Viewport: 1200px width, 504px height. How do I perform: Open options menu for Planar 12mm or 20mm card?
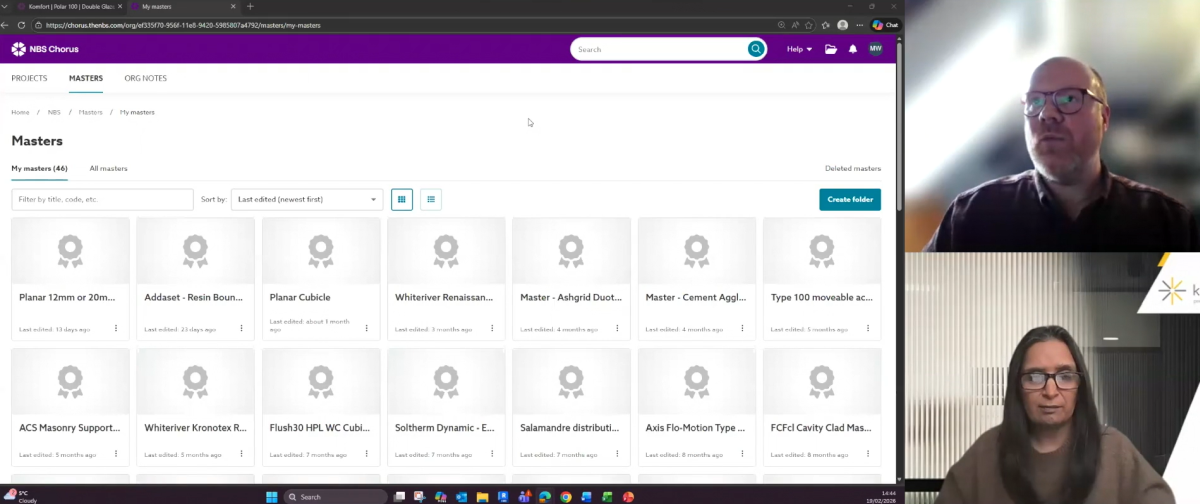pos(116,328)
